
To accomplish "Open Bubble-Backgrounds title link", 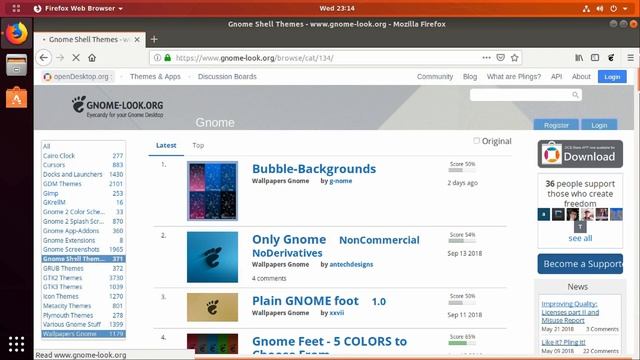I will tap(314, 169).
